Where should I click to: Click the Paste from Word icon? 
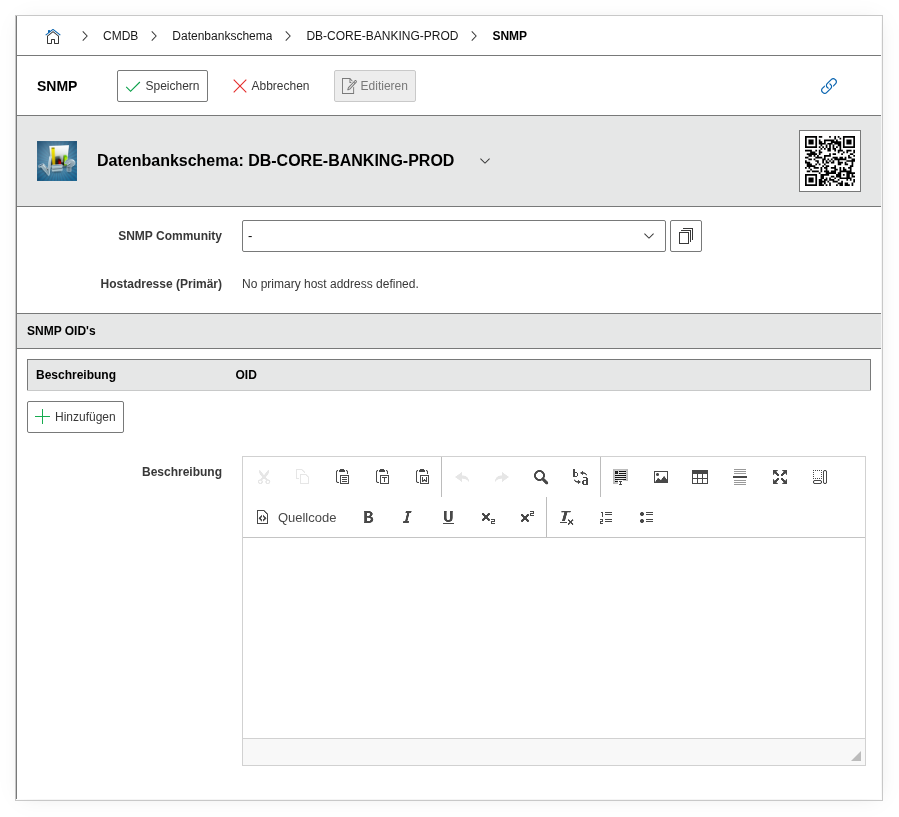(422, 477)
